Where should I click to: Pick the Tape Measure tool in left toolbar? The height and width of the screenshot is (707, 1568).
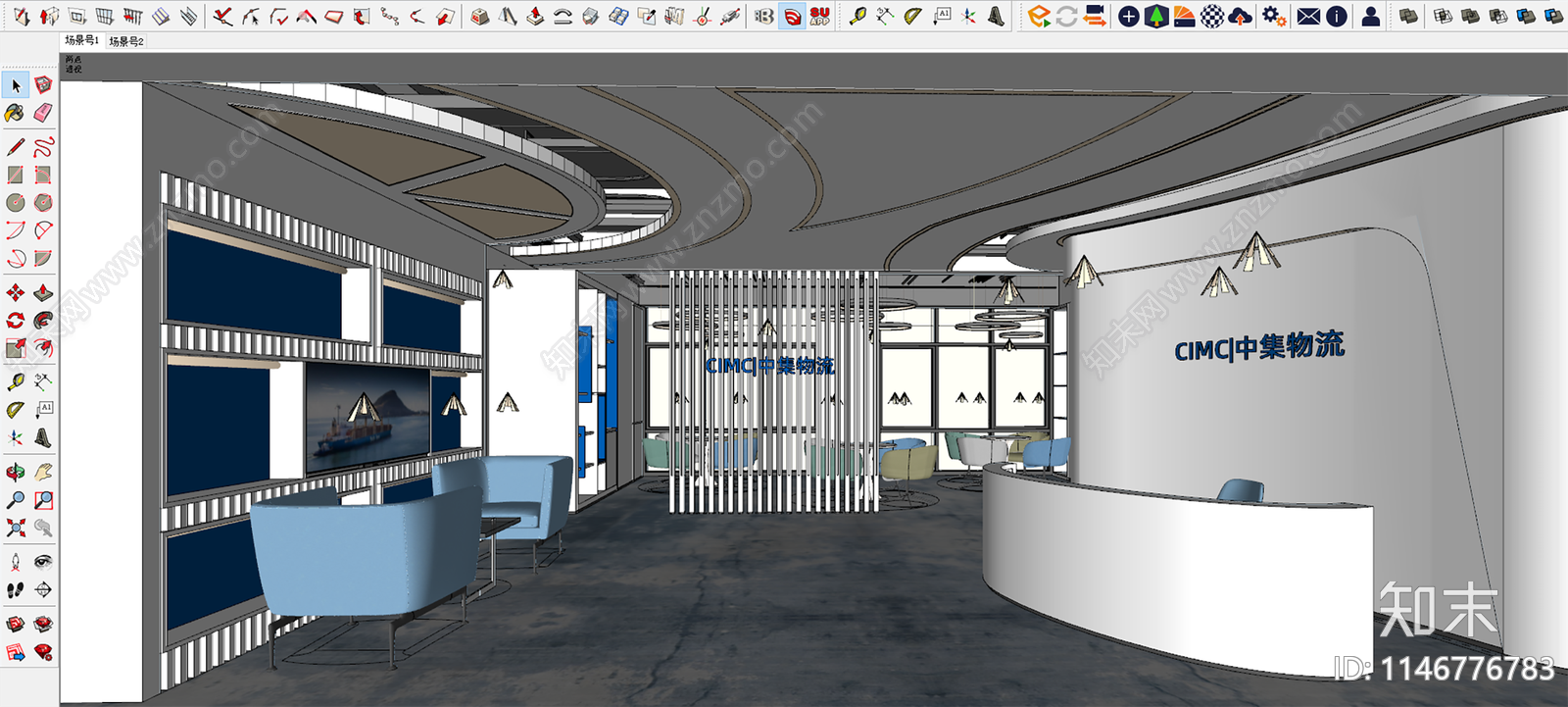click(x=16, y=381)
